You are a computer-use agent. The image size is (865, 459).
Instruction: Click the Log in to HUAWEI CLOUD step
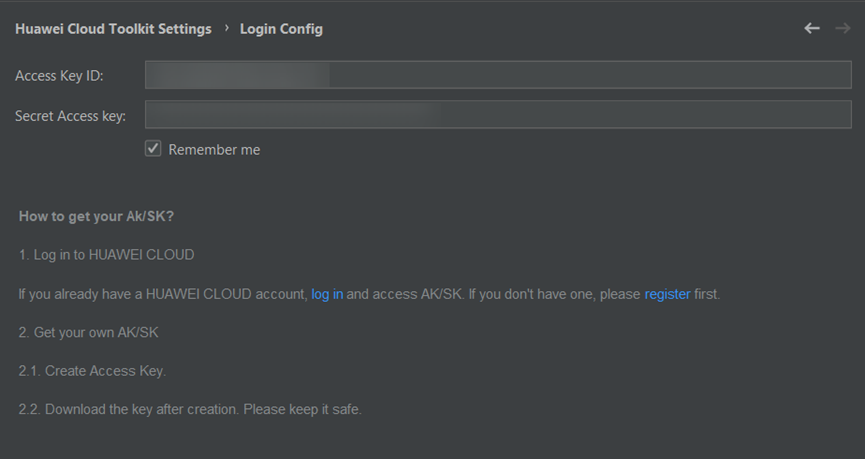(106, 255)
